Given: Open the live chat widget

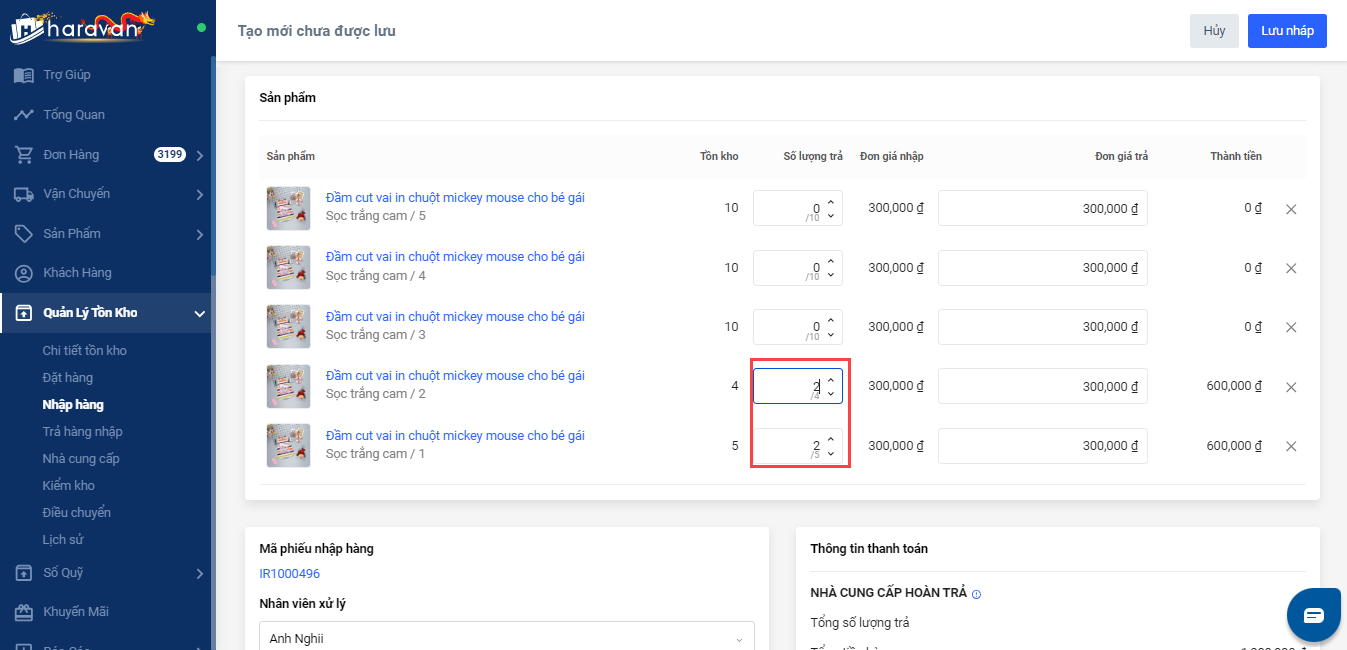Looking at the screenshot, I should 1313,615.
